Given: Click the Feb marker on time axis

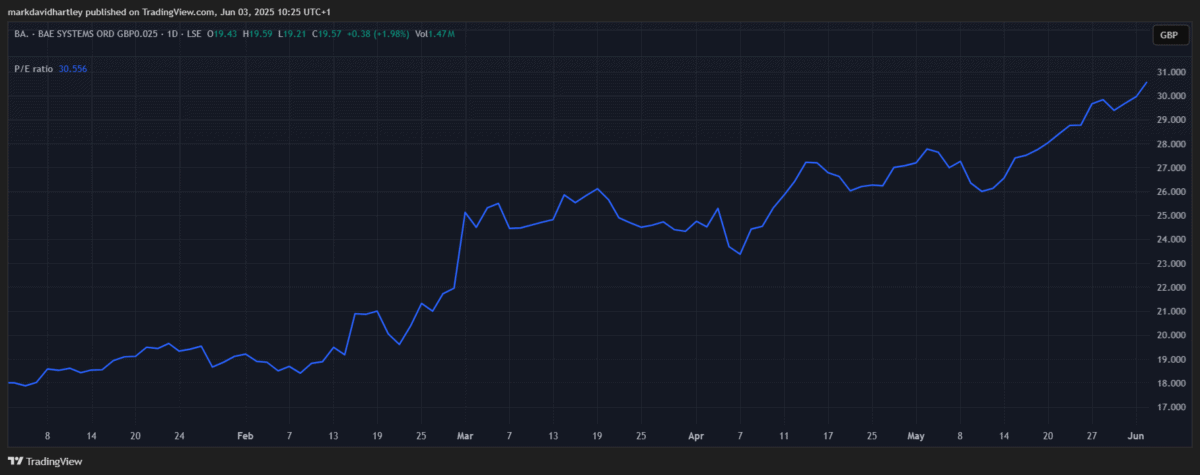Looking at the screenshot, I should (x=245, y=437).
